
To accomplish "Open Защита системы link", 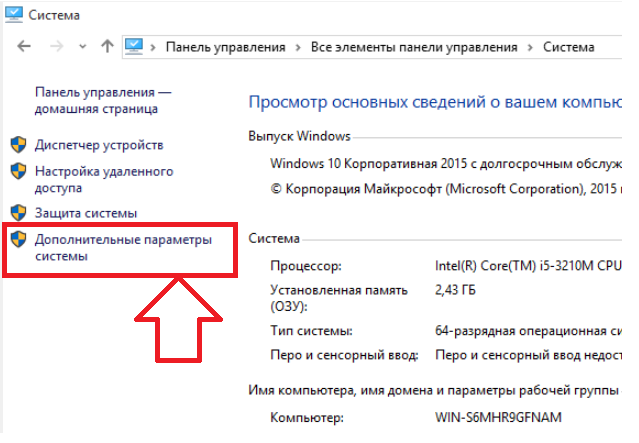I will (x=86, y=213).
